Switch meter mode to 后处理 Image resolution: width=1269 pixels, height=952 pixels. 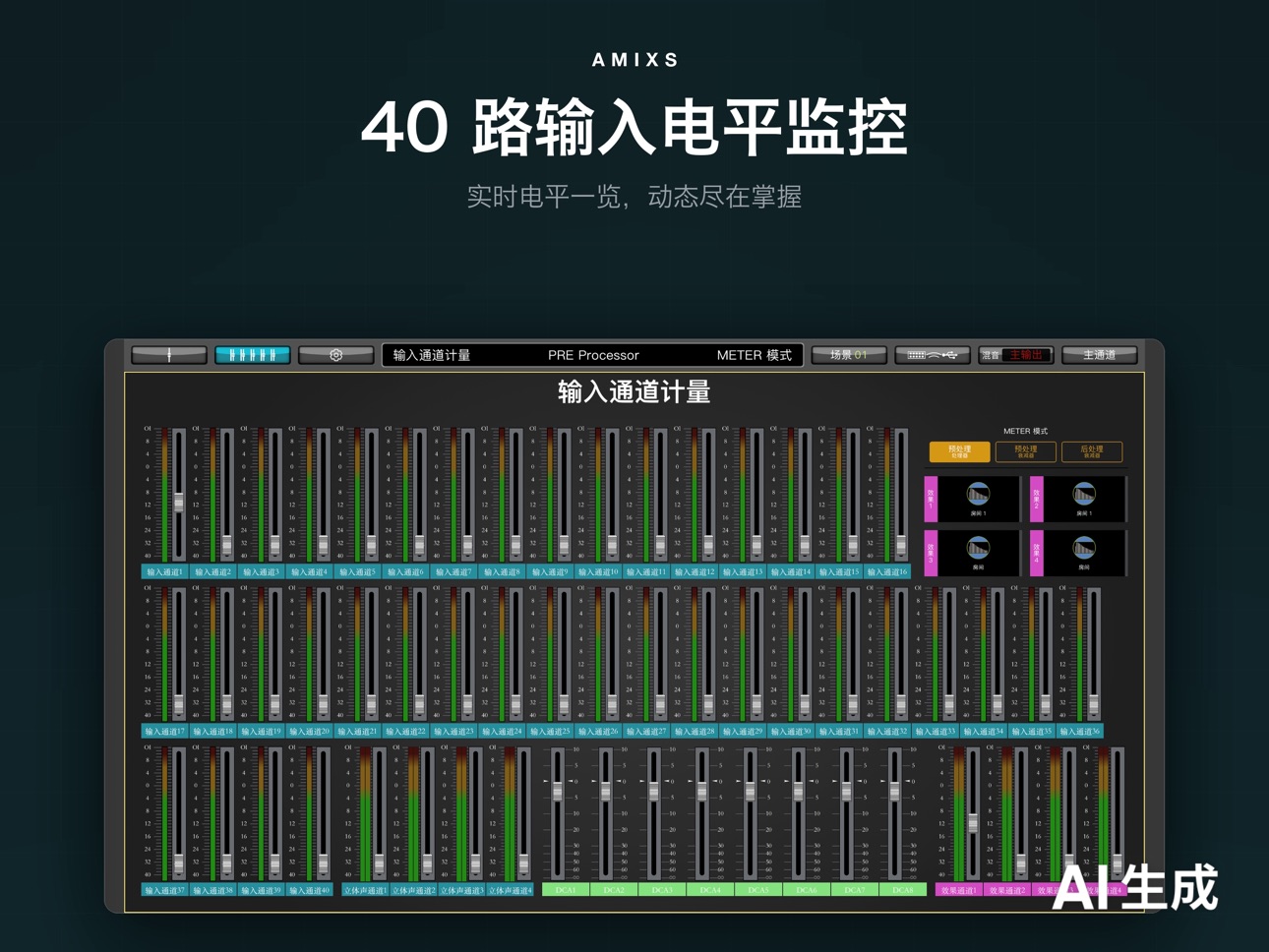click(x=1092, y=451)
